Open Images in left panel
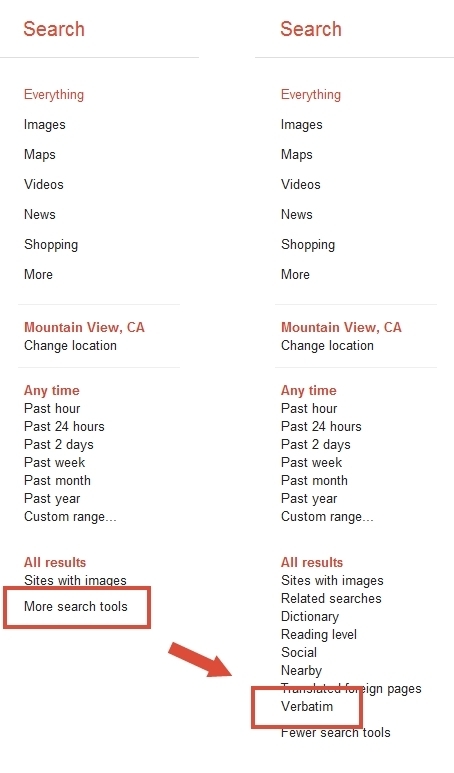The height and width of the screenshot is (773, 454). coord(44,125)
